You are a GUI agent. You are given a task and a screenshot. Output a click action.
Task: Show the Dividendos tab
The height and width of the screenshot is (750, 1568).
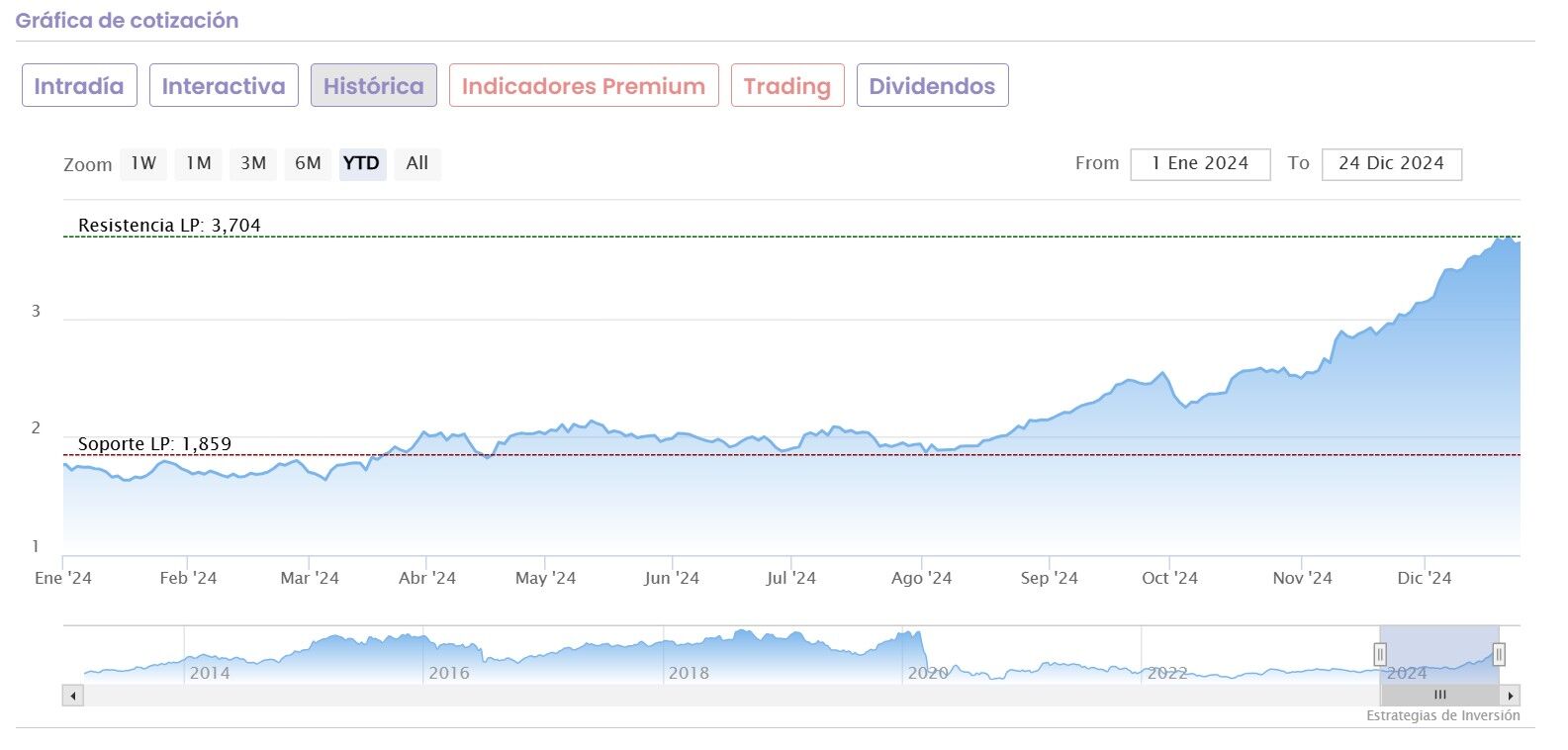932,86
